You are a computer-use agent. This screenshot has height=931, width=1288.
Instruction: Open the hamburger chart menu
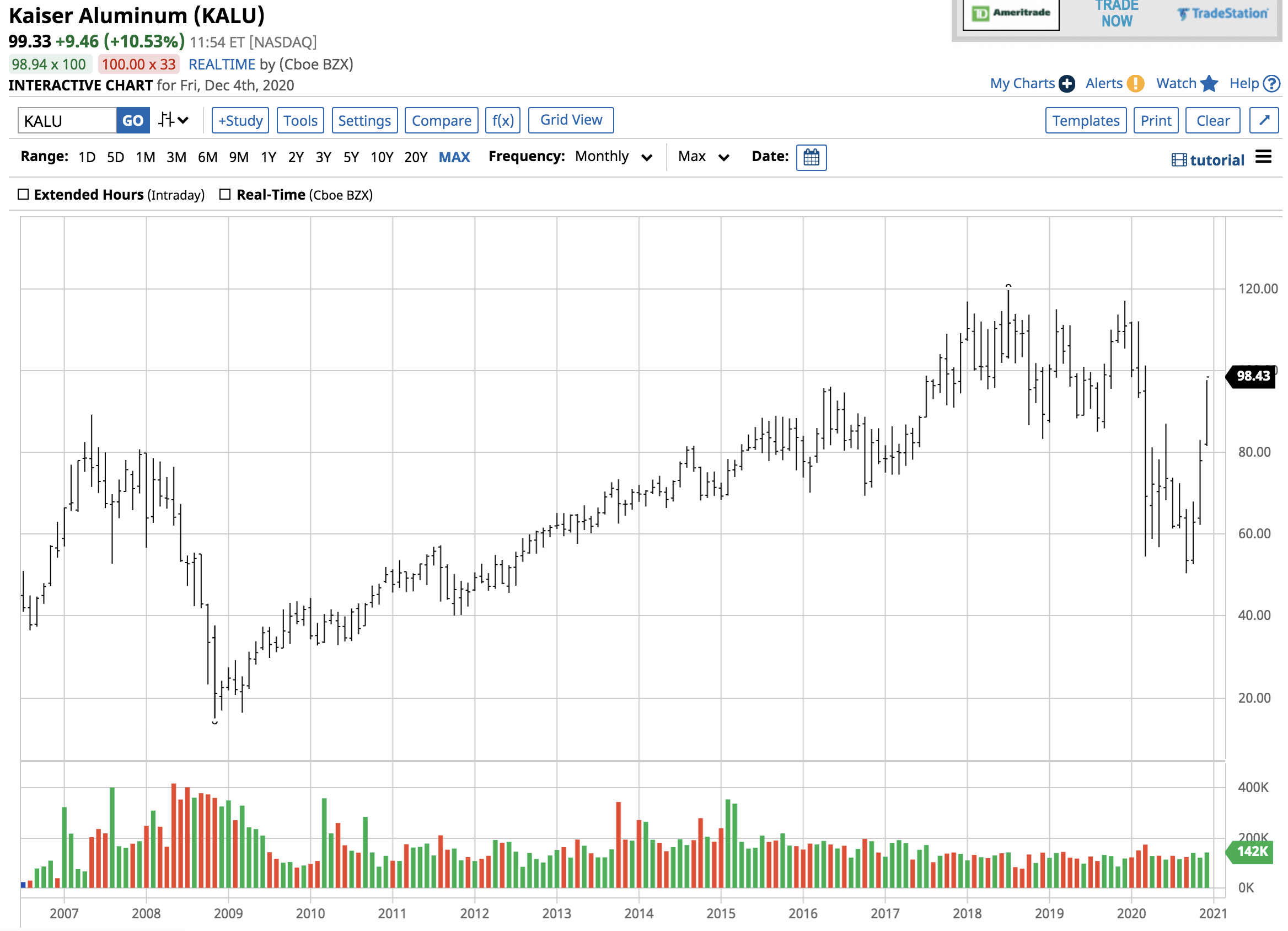coord(1263,156)
